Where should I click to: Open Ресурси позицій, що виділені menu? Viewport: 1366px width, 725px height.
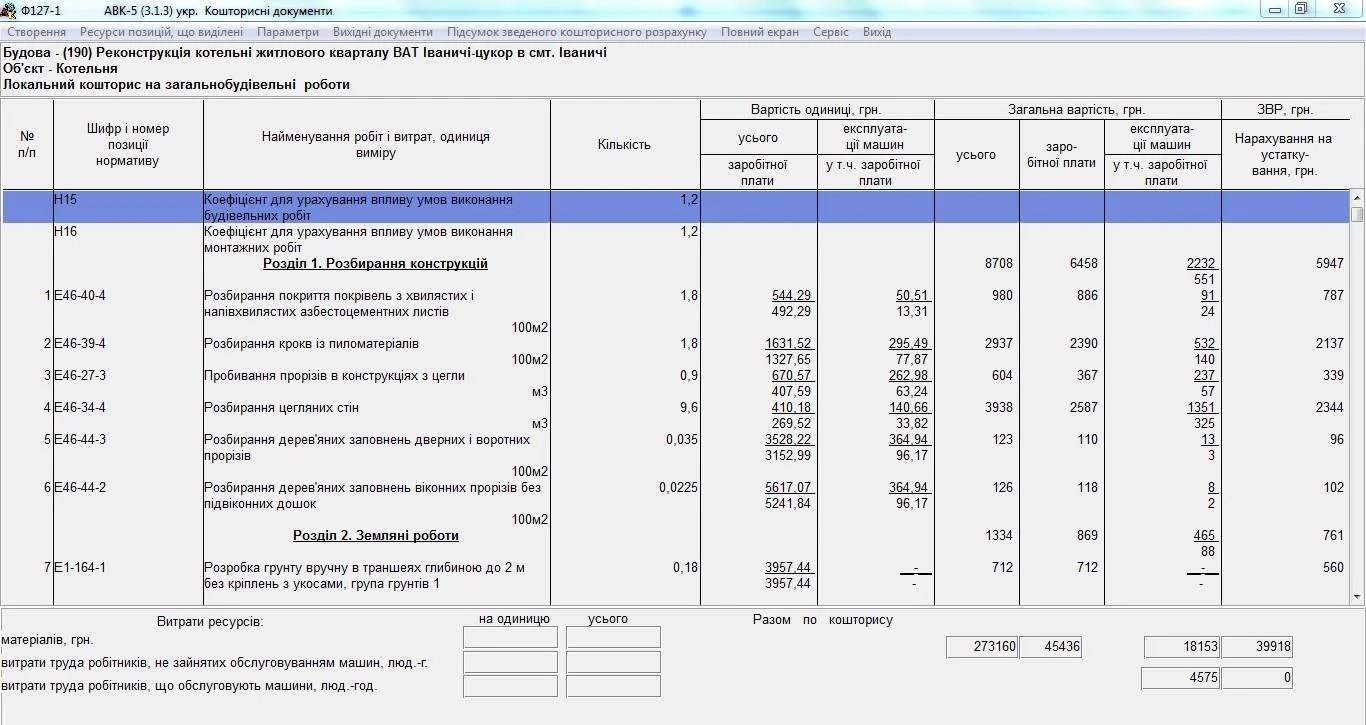(161, 32)
